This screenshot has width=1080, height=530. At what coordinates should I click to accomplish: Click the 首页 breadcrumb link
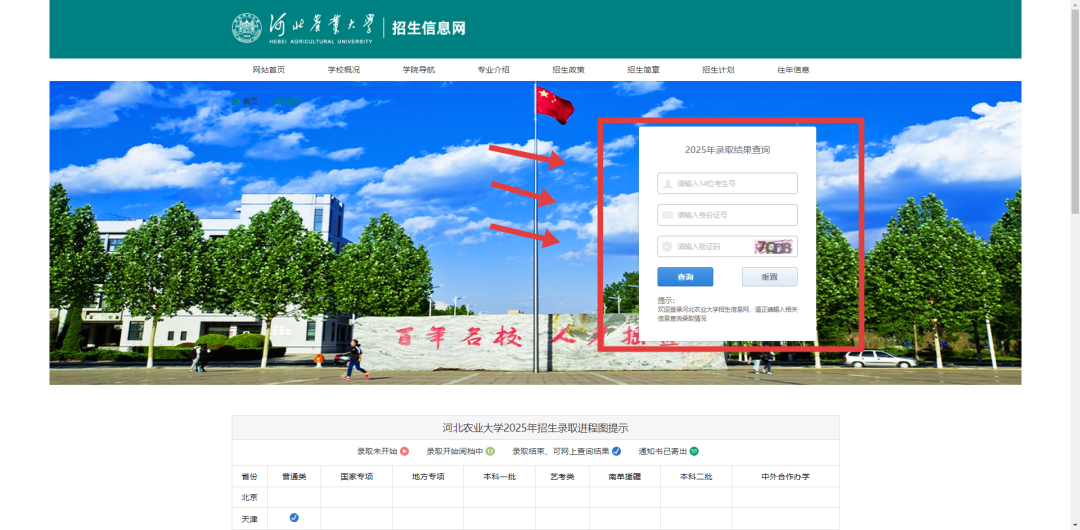pos(249,101)
